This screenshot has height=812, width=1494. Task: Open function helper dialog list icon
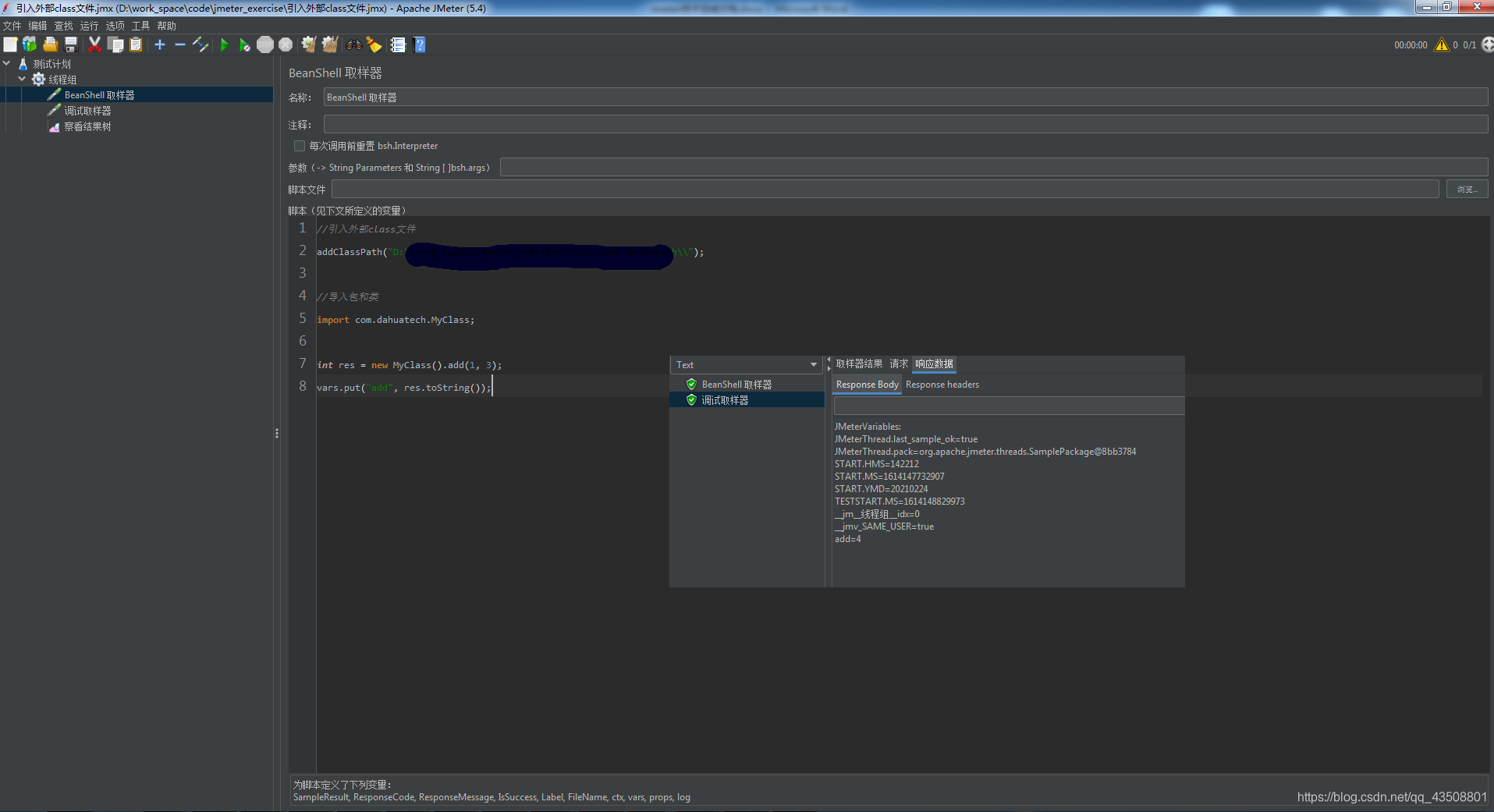click(398, 44)
